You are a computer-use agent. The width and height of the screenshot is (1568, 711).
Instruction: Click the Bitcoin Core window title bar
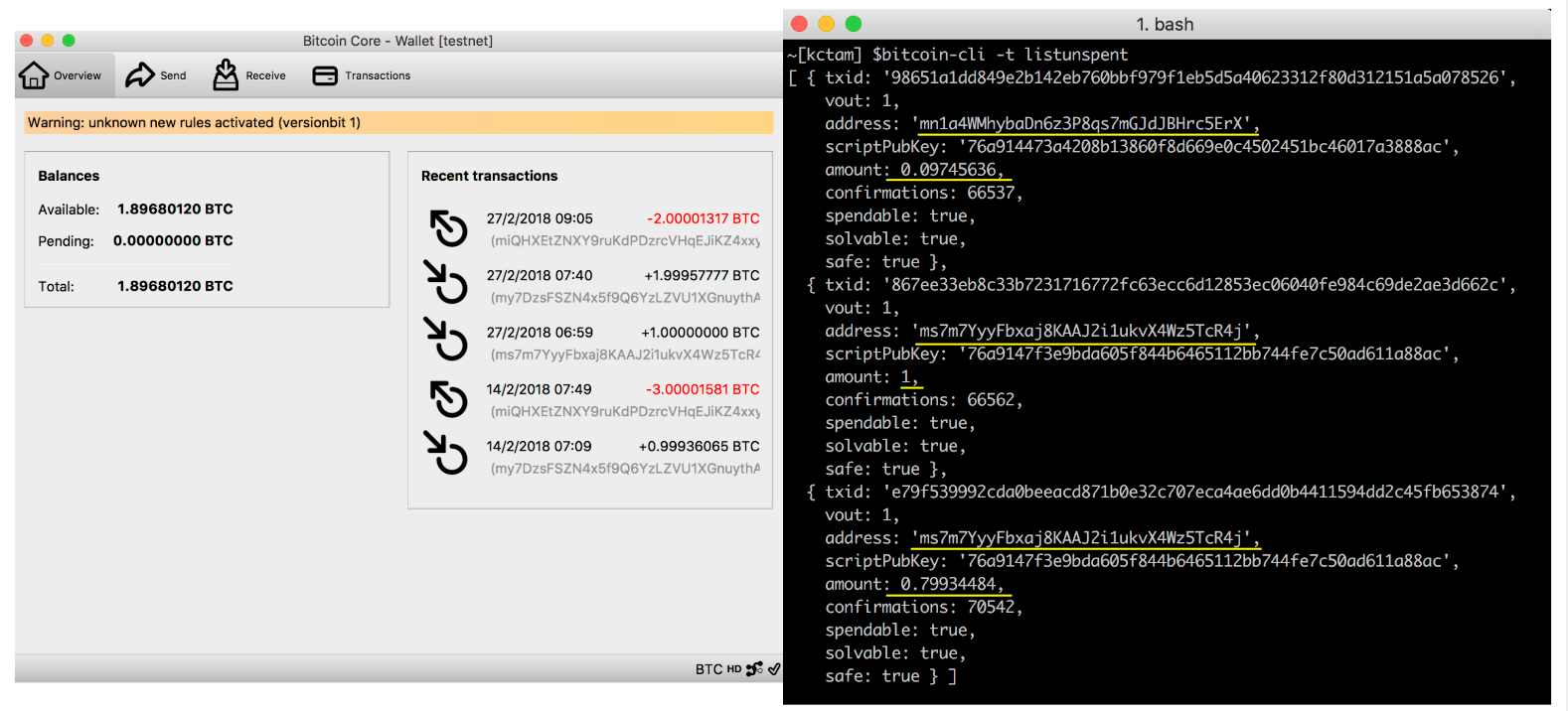(x=398, y=41)
